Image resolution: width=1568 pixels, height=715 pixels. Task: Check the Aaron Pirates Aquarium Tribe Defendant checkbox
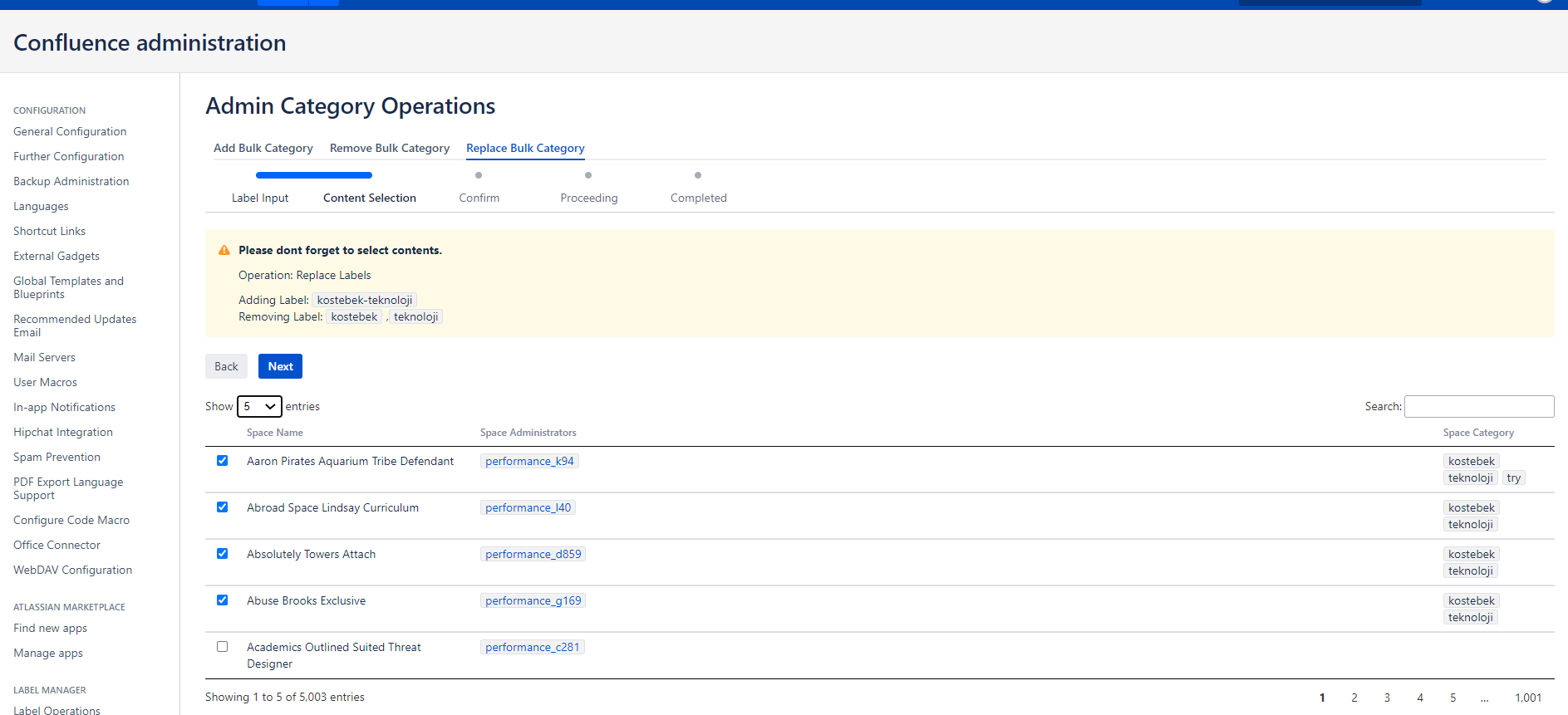(222, 461)
